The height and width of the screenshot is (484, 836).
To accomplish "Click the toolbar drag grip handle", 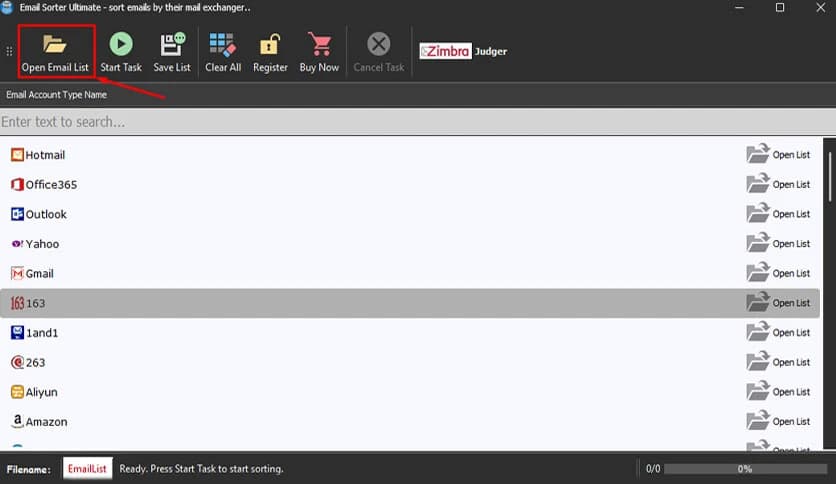I will [9, 51].
